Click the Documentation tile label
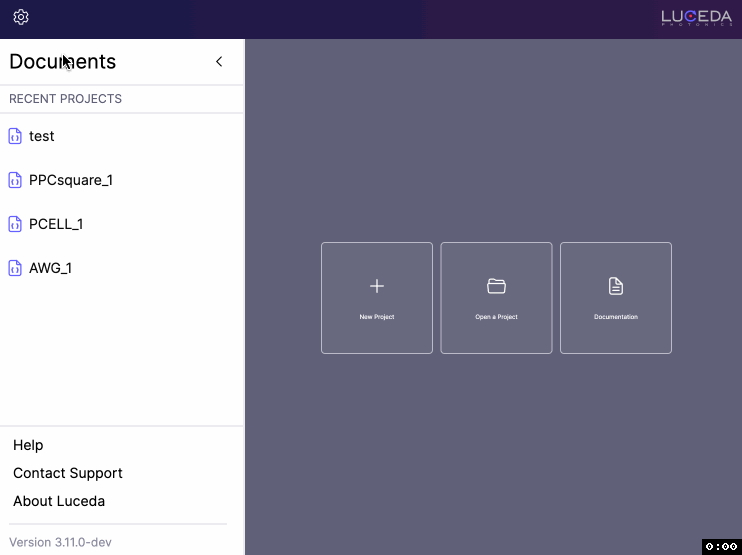742x555 pixels. point(616,317)
